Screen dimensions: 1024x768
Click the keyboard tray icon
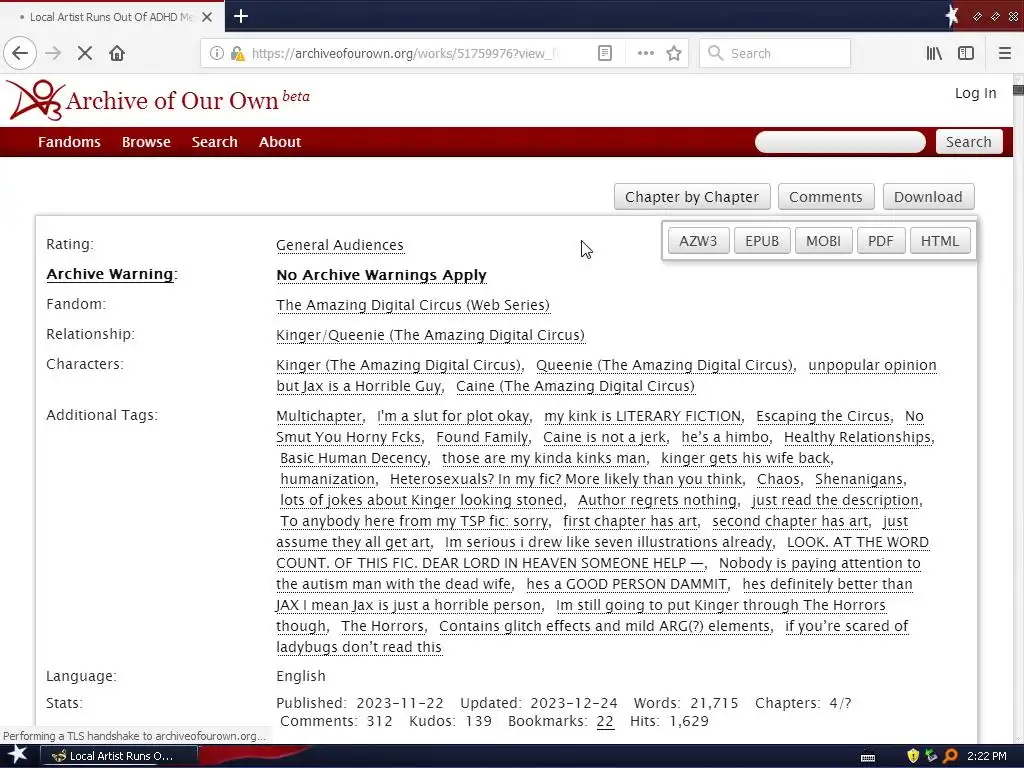868,757
